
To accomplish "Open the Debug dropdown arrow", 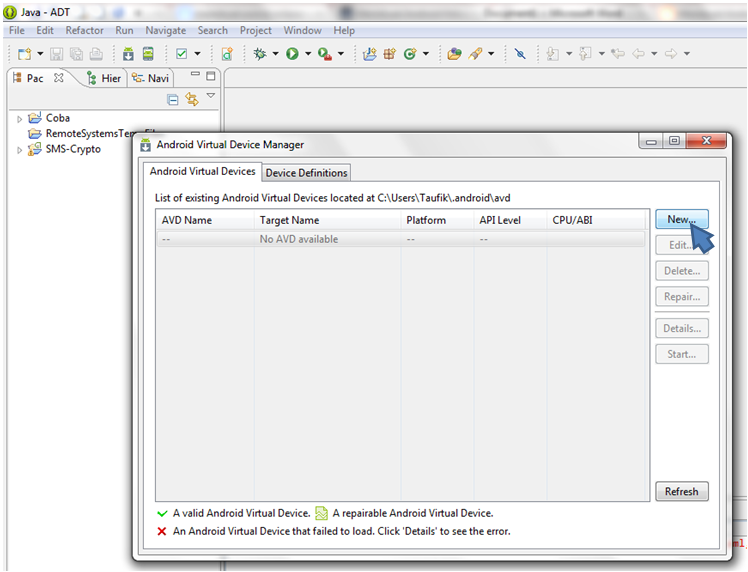I will [275, 54].
